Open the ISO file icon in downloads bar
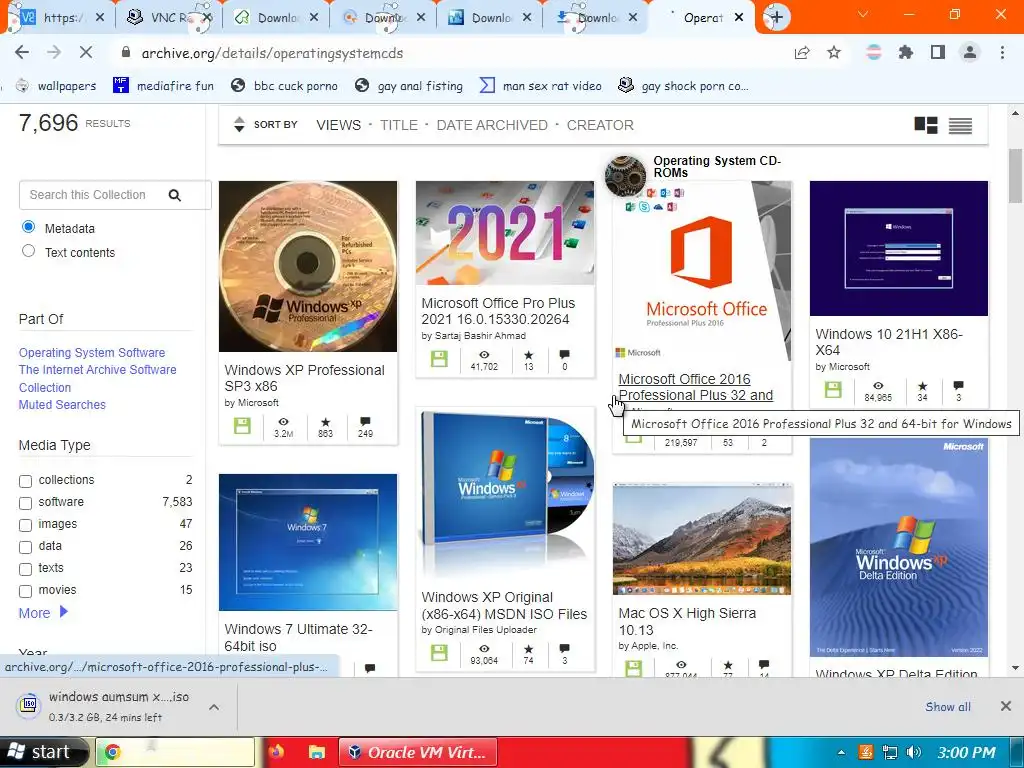The width and height of the screenshot is (1024, 768). point(29,705)
